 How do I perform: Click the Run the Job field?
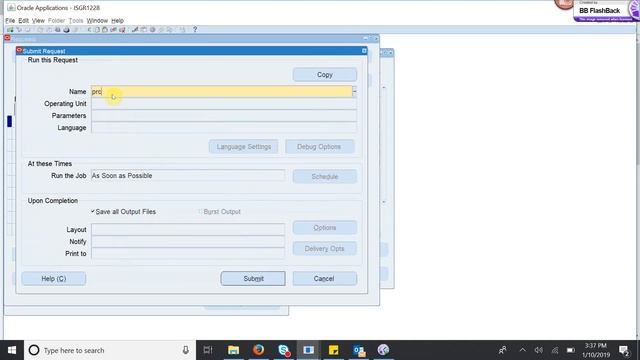point(188,176)
